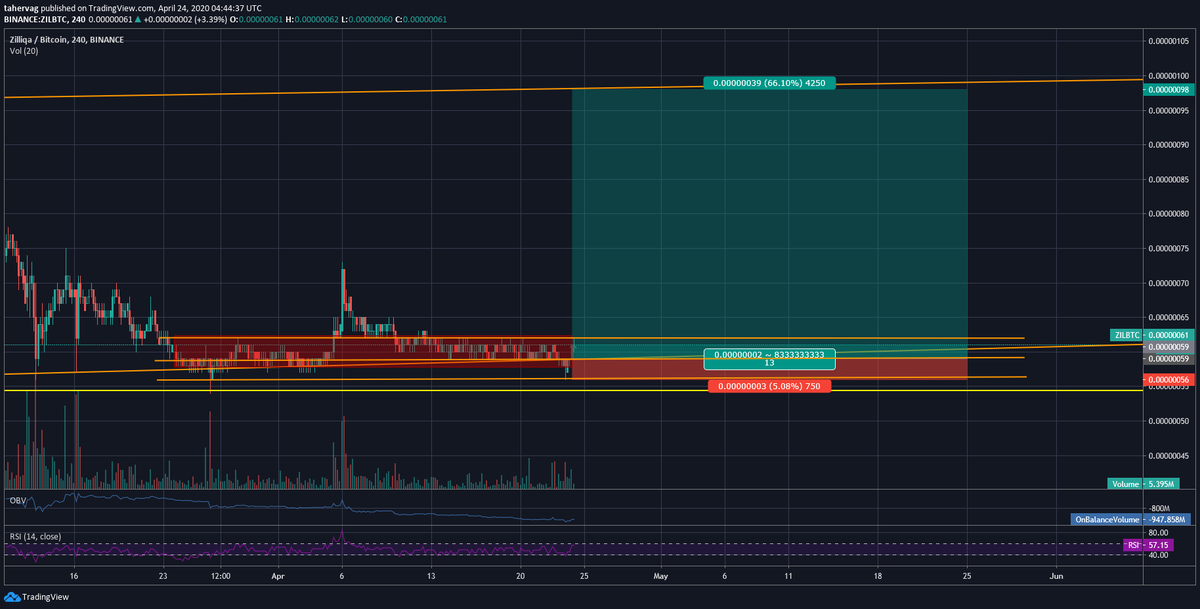This screenshot has width=1200, height=609.
Task: Click the 20 date label on time axis
Action: point(521,577)
